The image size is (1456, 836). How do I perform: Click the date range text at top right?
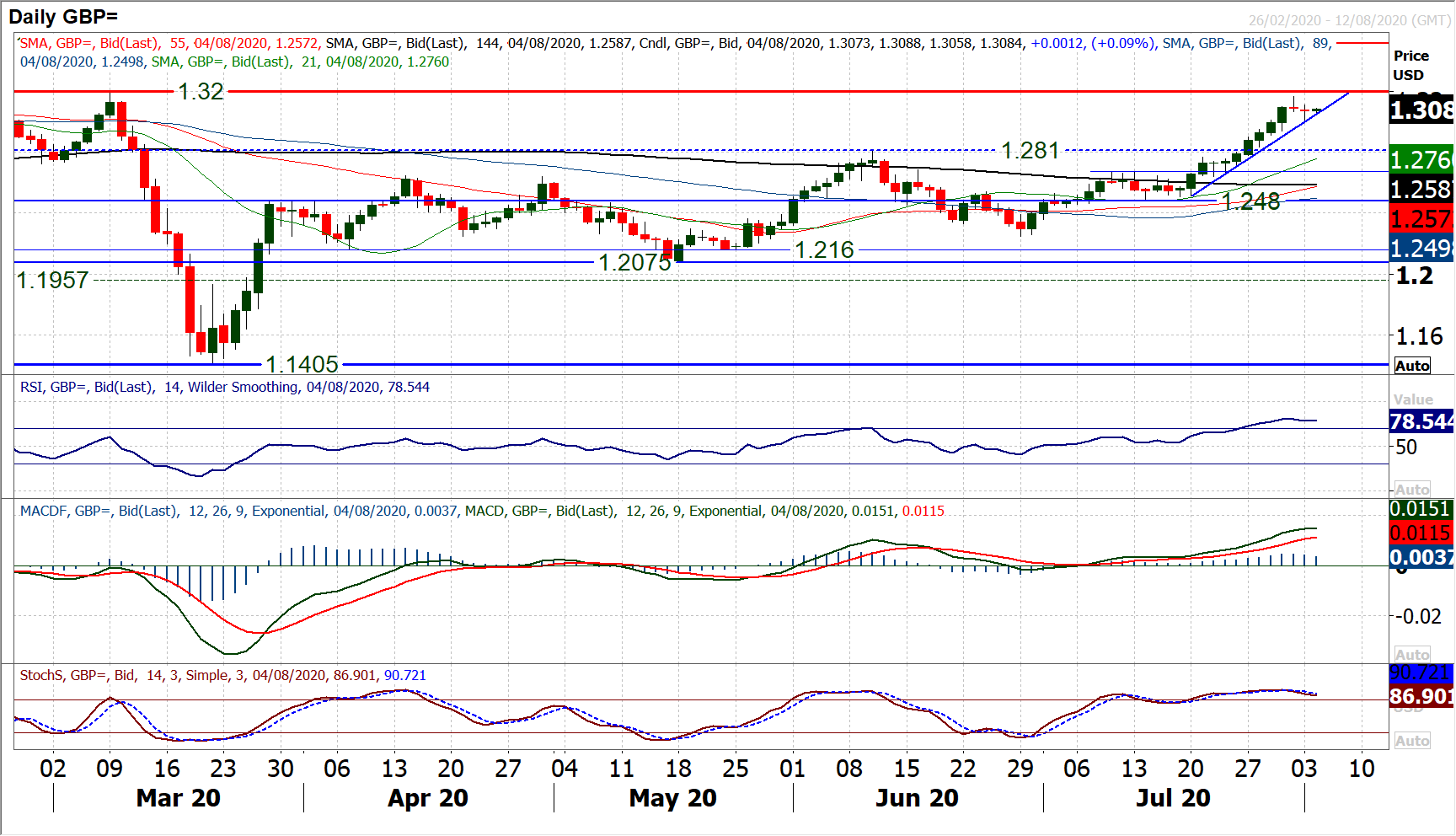point(1349,20)
